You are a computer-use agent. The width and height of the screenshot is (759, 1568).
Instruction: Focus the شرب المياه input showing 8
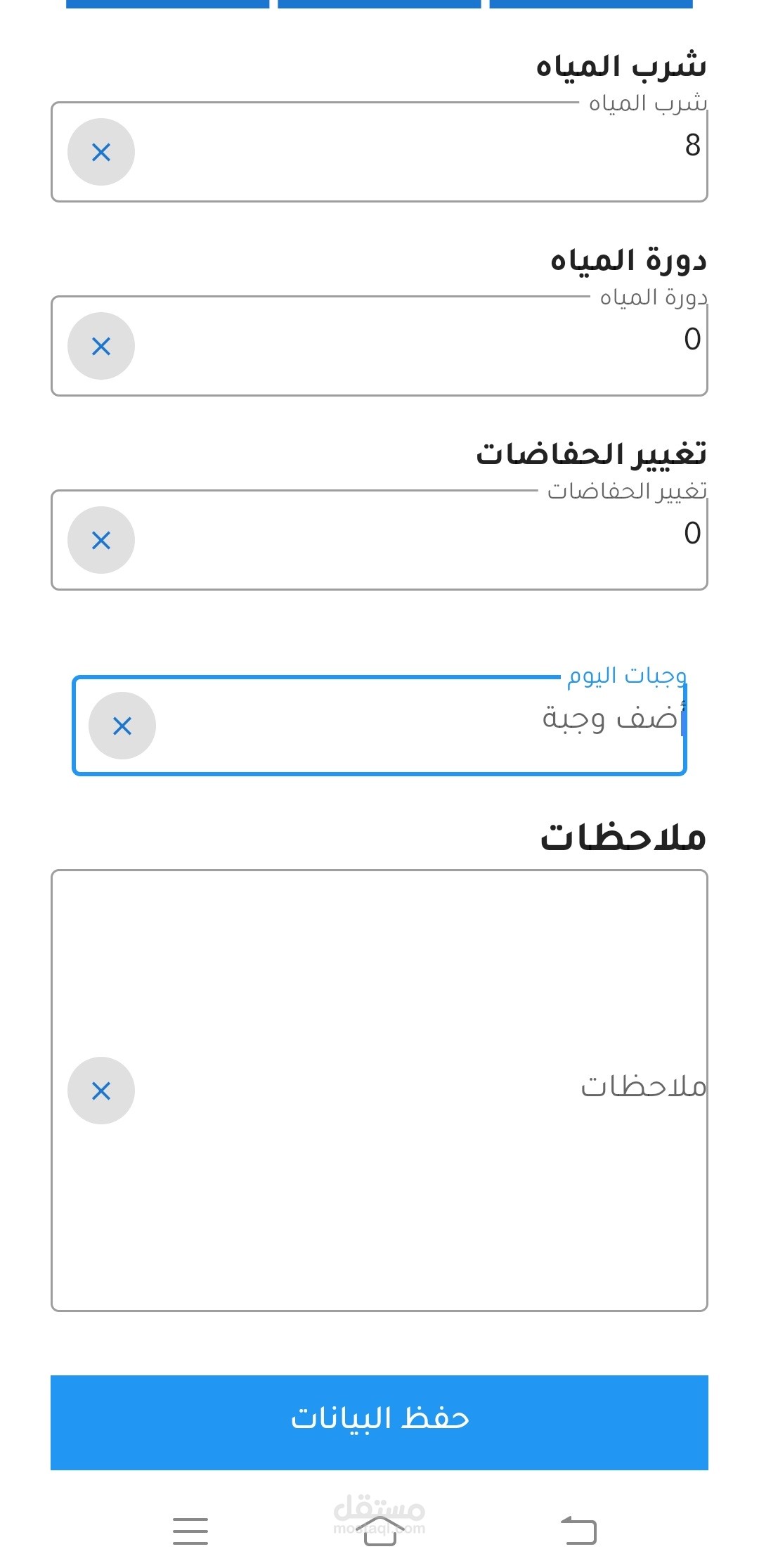422,152
